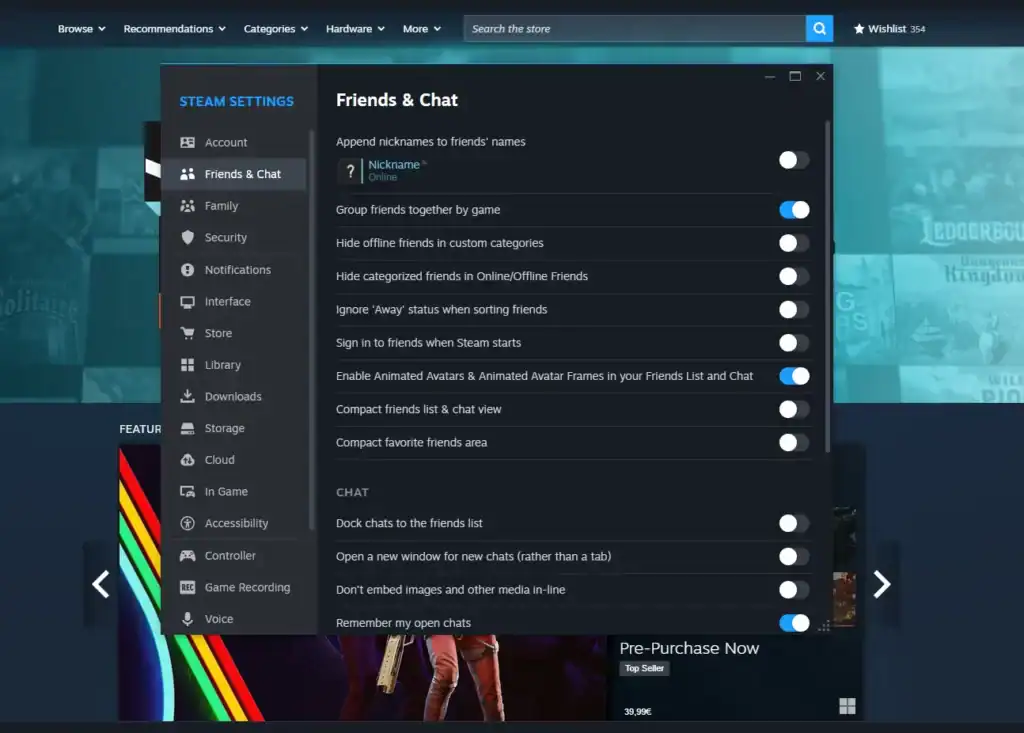This screenshot has width=1024, height=733.
Task: Open Cloud settings using cloud icon
Action: 187,460
